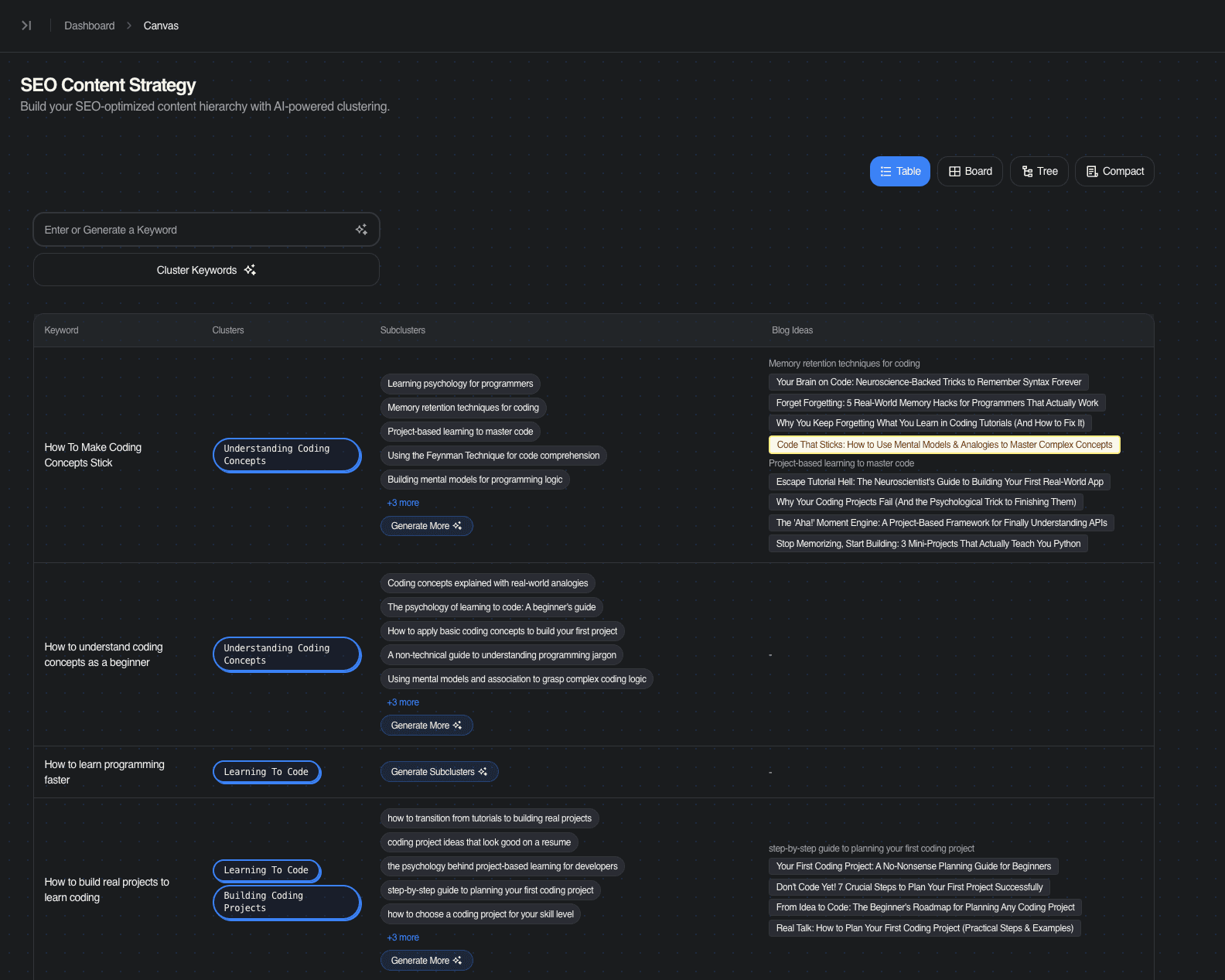
Task: Click the Compact view icon
Action: tap(1092, 172)
